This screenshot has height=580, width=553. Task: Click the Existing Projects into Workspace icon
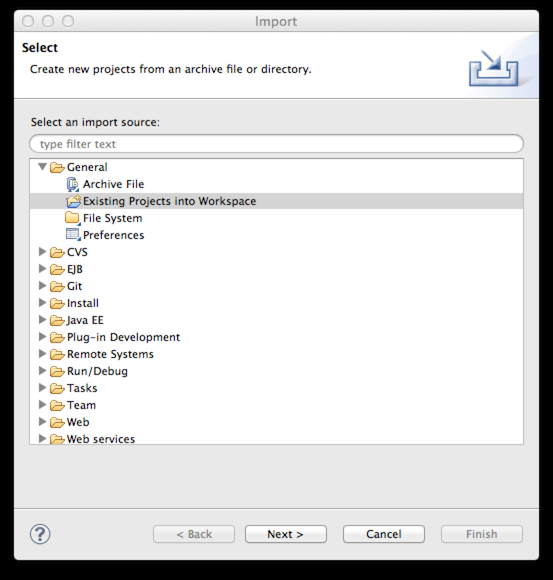[73, 201]
